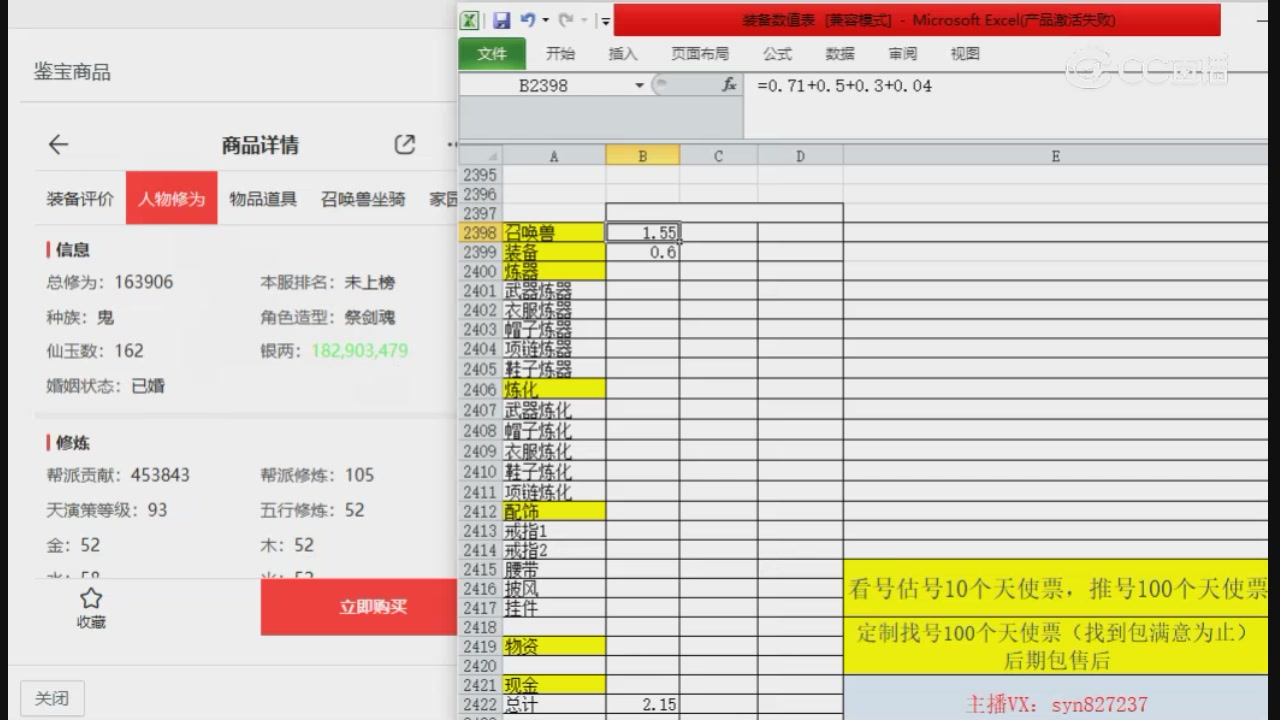
Task: Switch to the 插入 ribbon tab
Action: point(623,54)
